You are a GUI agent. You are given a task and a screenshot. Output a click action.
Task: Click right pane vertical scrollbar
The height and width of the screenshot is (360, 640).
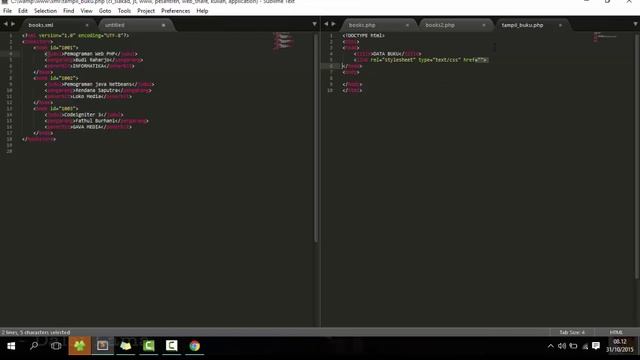tap(637, 156)
